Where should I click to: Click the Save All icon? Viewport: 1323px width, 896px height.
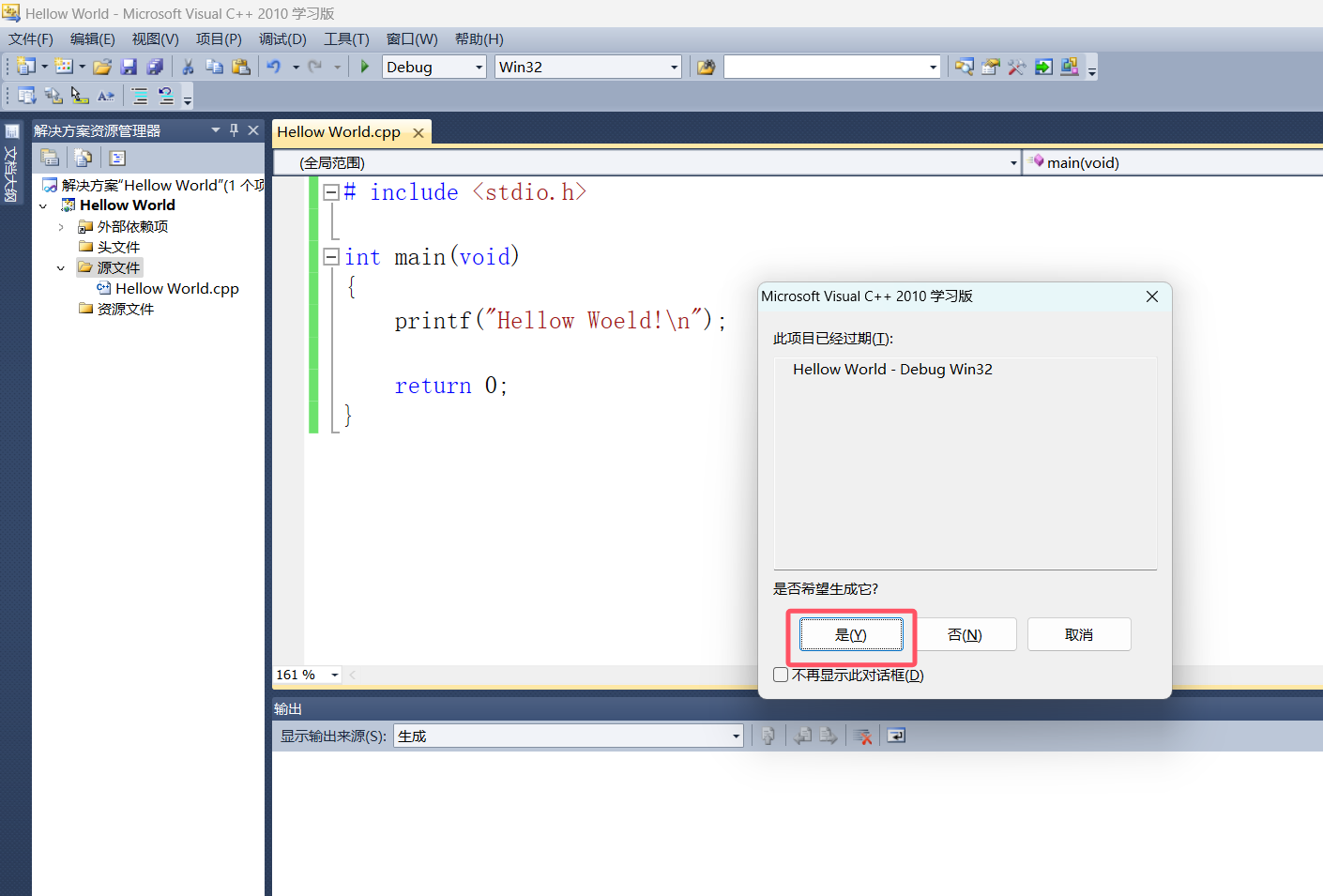click(156, 66)
